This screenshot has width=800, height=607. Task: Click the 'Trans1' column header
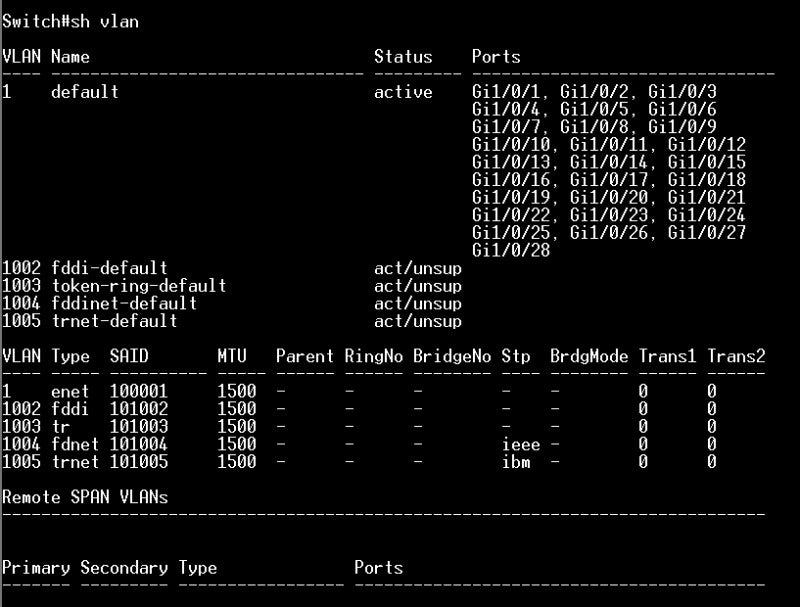tap(667, 356)
